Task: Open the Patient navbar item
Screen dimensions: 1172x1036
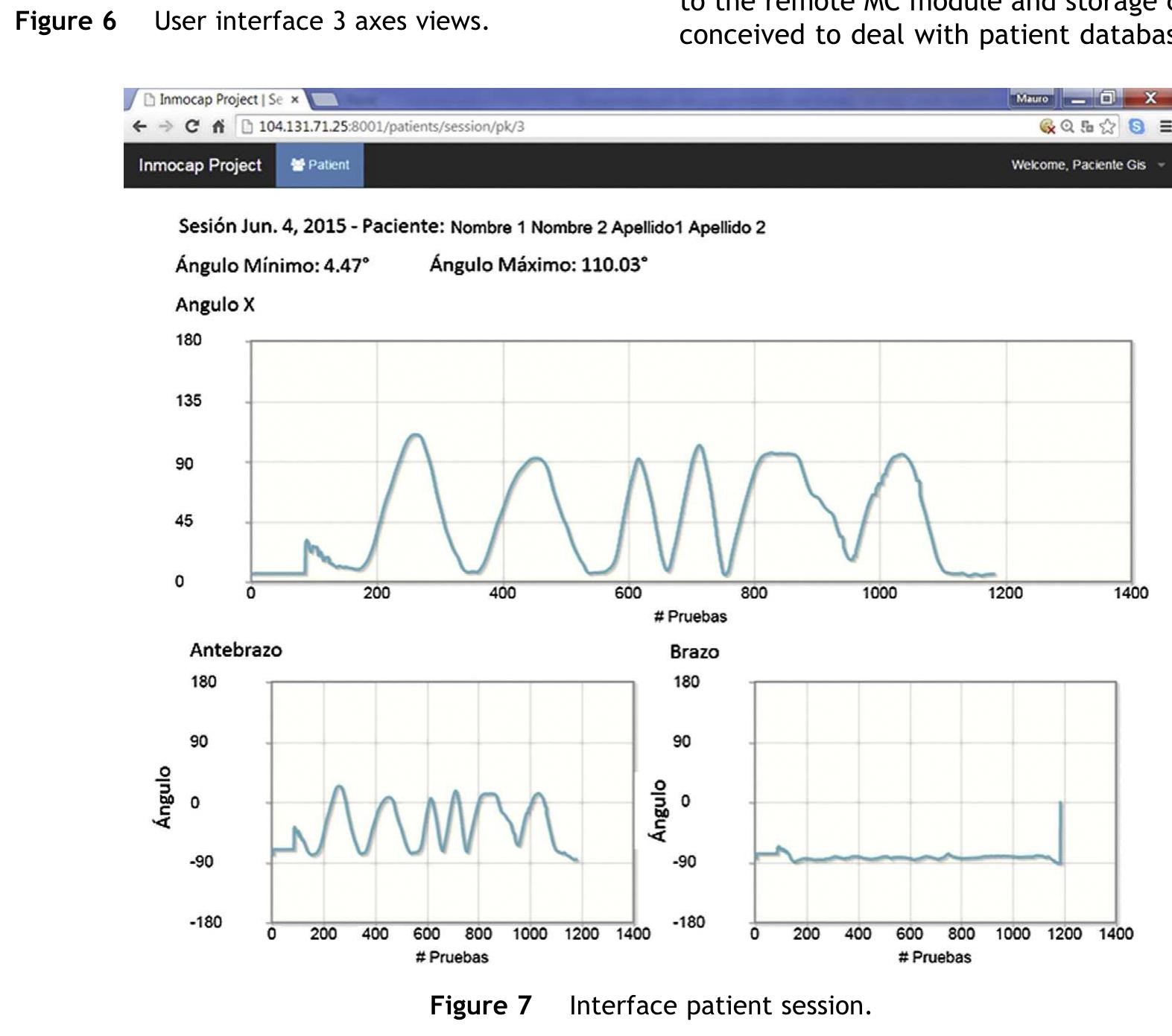Action: pos(320,165)
